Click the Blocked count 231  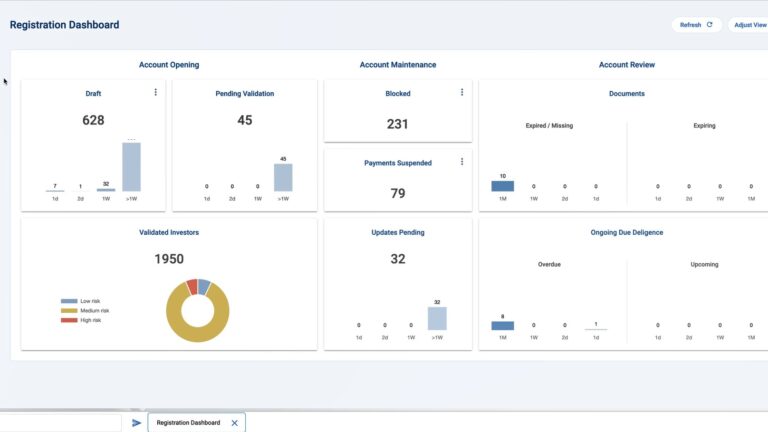398,124
